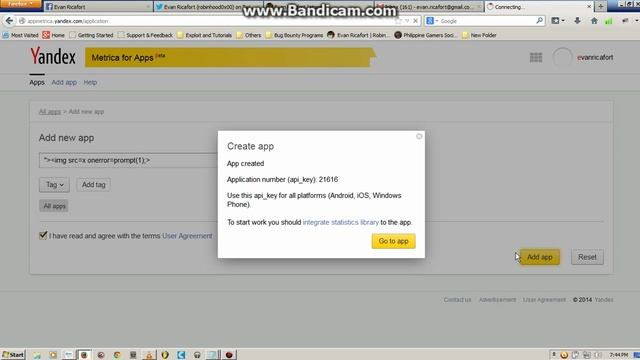This screenshot has height=360, width=640.
Task: Click the Google search field
Action: (x=487, y=21)
